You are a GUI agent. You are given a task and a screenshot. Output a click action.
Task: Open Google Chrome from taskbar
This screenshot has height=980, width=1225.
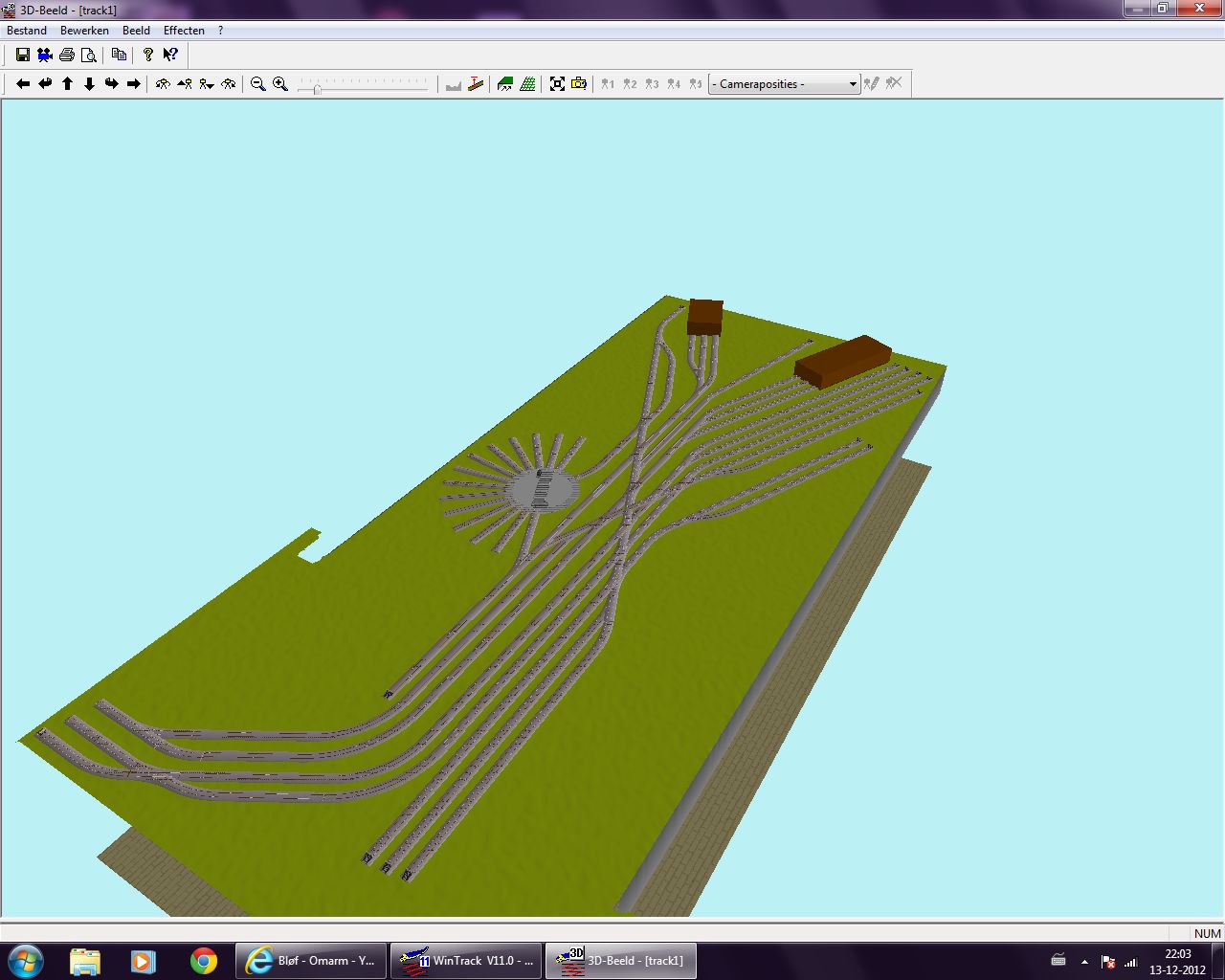pos(203,961)
